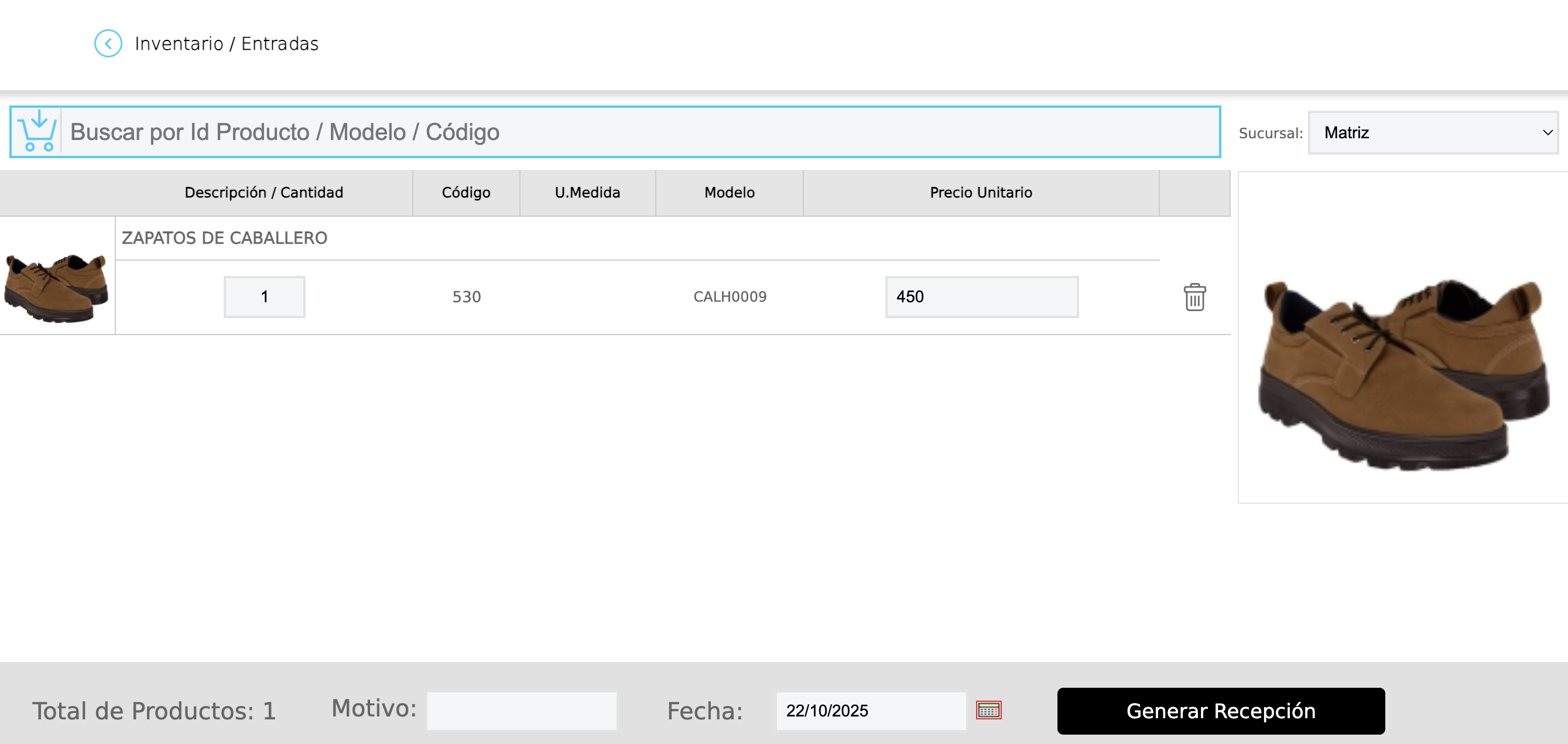Edit the unit price field 450
This screenshot has height=744, width=1568.
coord(981,297)
